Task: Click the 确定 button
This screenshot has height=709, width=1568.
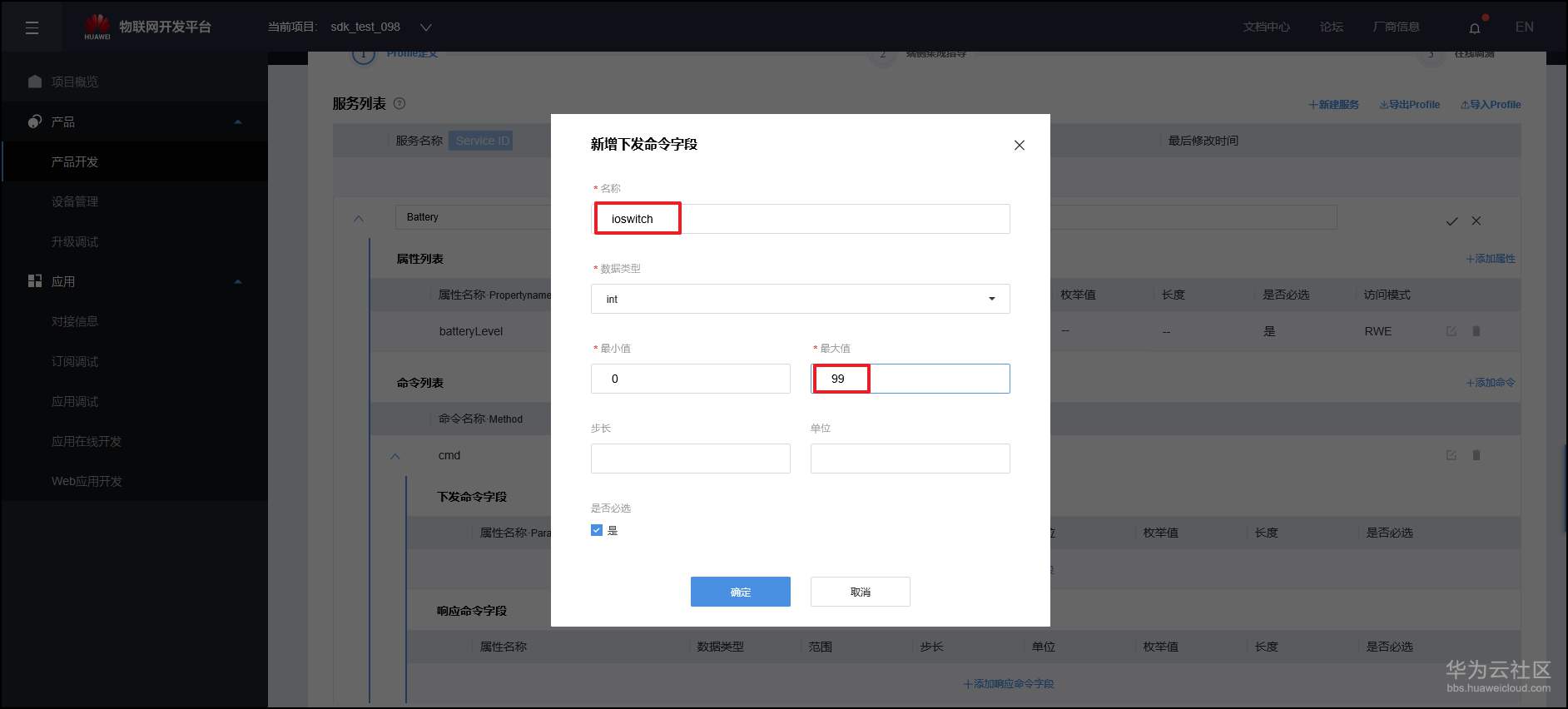Action: click(741, 592)
